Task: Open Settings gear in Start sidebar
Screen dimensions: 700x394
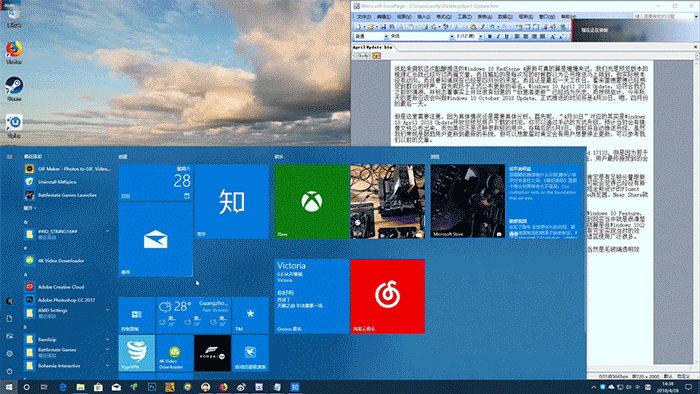Action: point(9,353)
